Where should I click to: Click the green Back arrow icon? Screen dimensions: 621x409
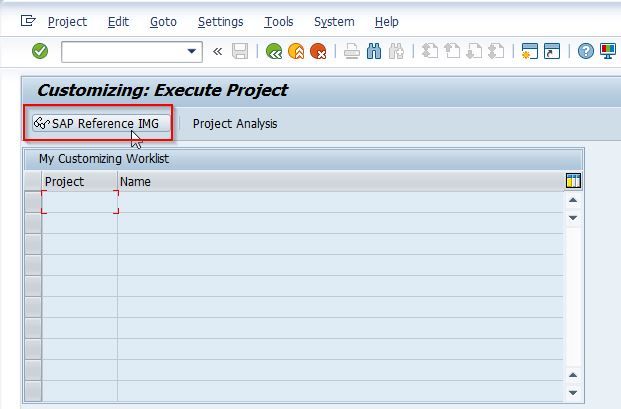point(274,51)
